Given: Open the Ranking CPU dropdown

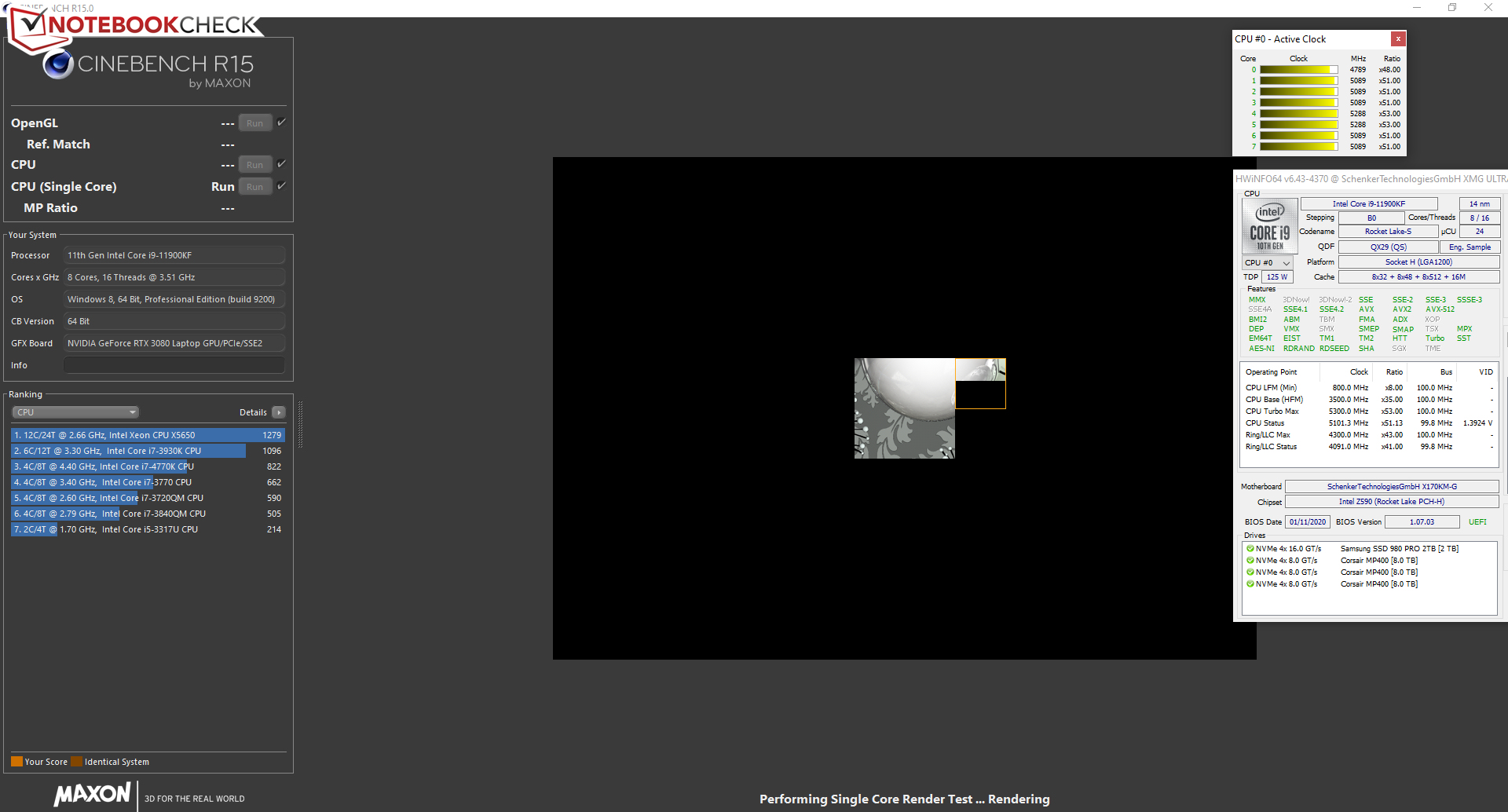Looking at the screenshot, I should 75,412.
